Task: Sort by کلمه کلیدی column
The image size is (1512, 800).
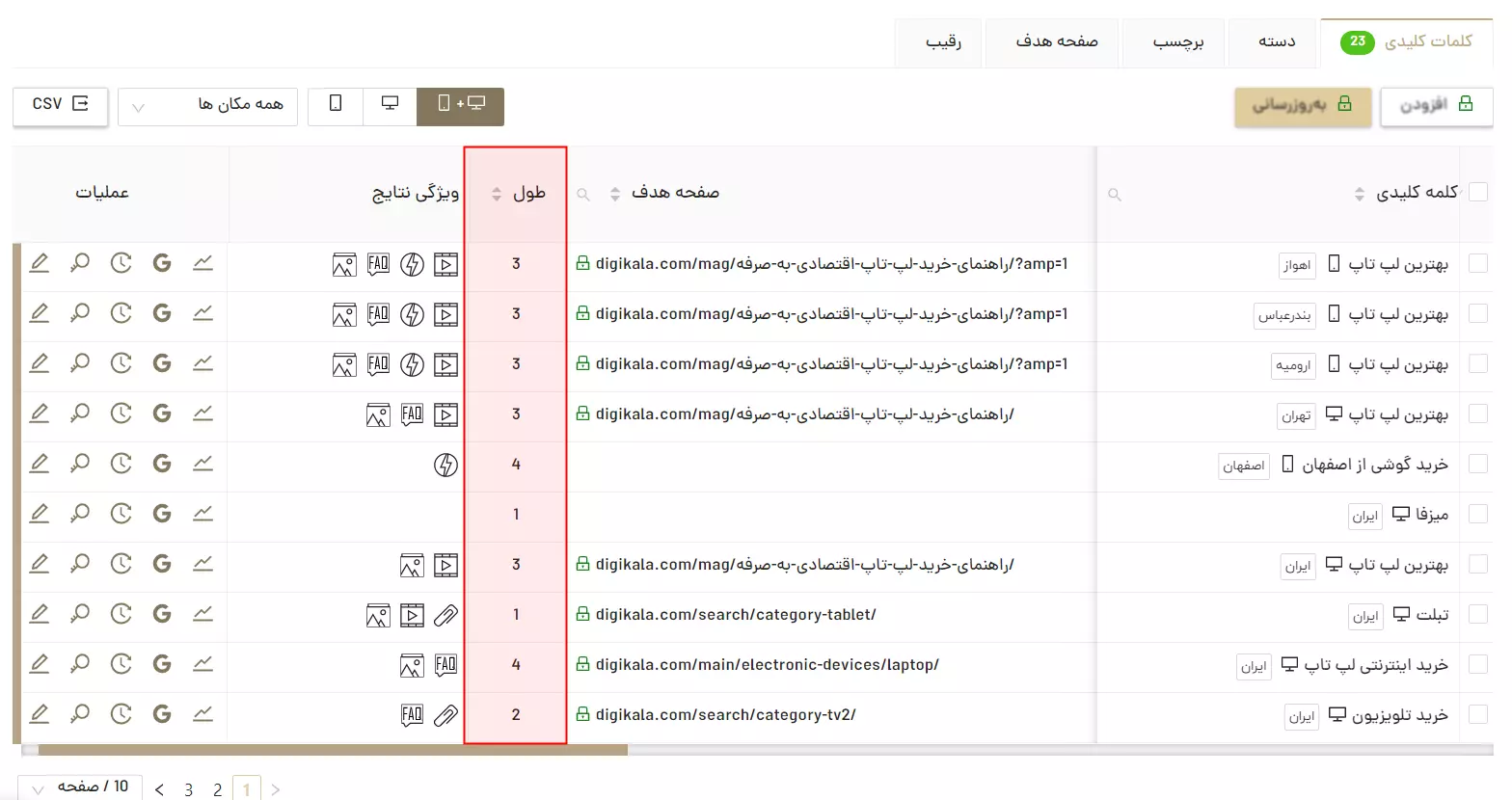Action: pos(1360,194)
